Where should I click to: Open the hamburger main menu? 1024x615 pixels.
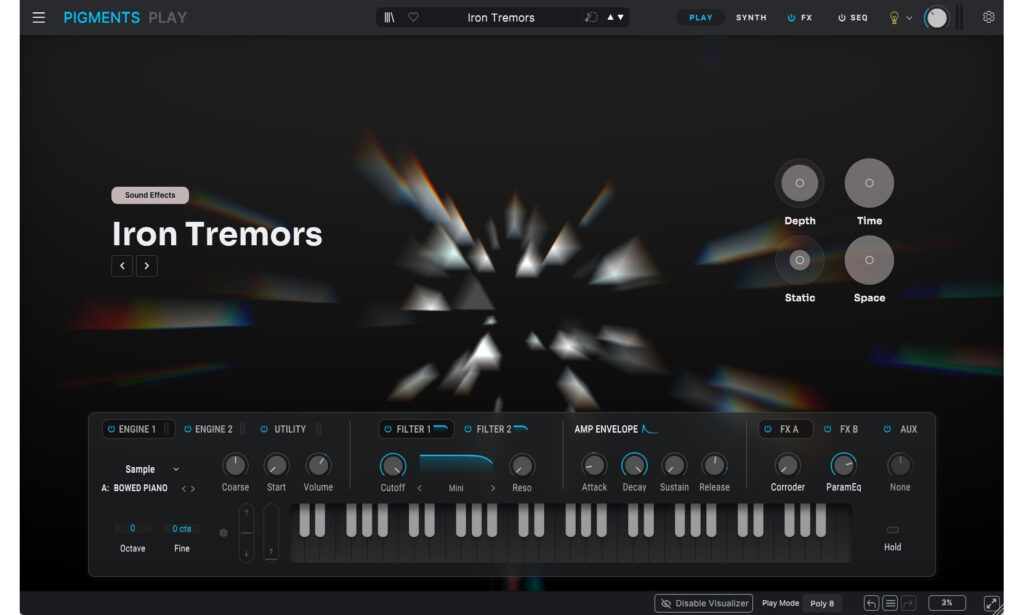point(39,18)
